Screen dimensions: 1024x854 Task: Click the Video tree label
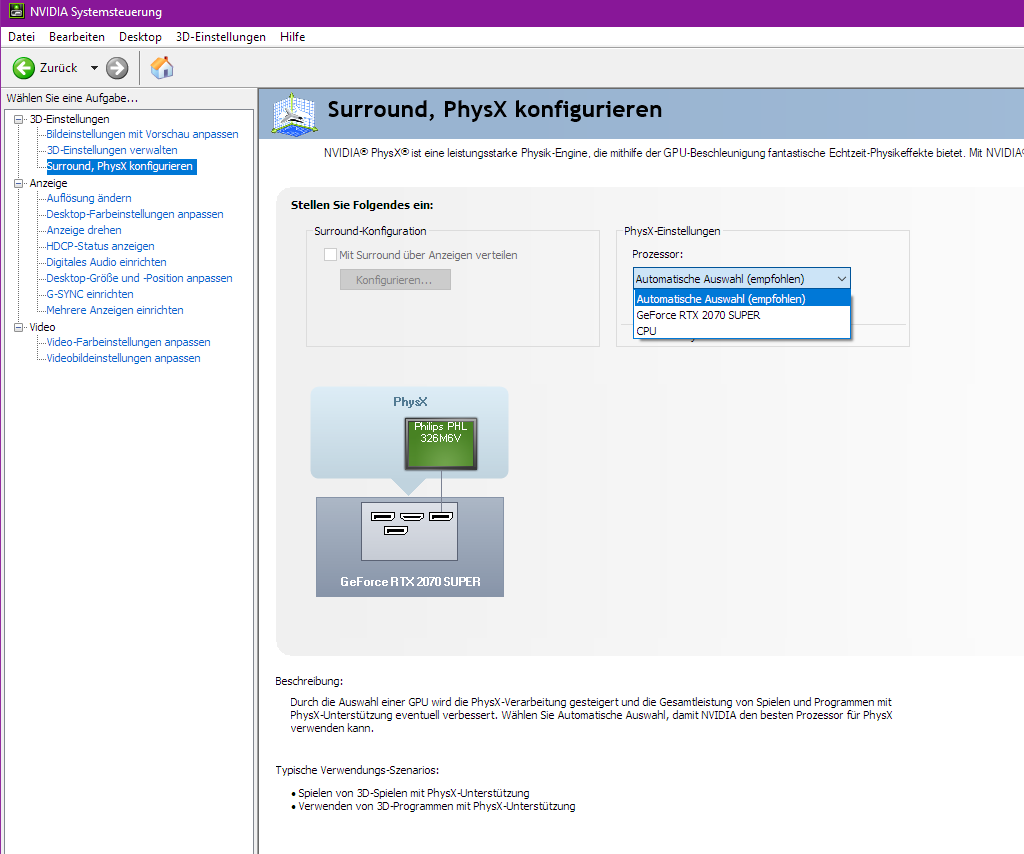(x=42, y=327)
